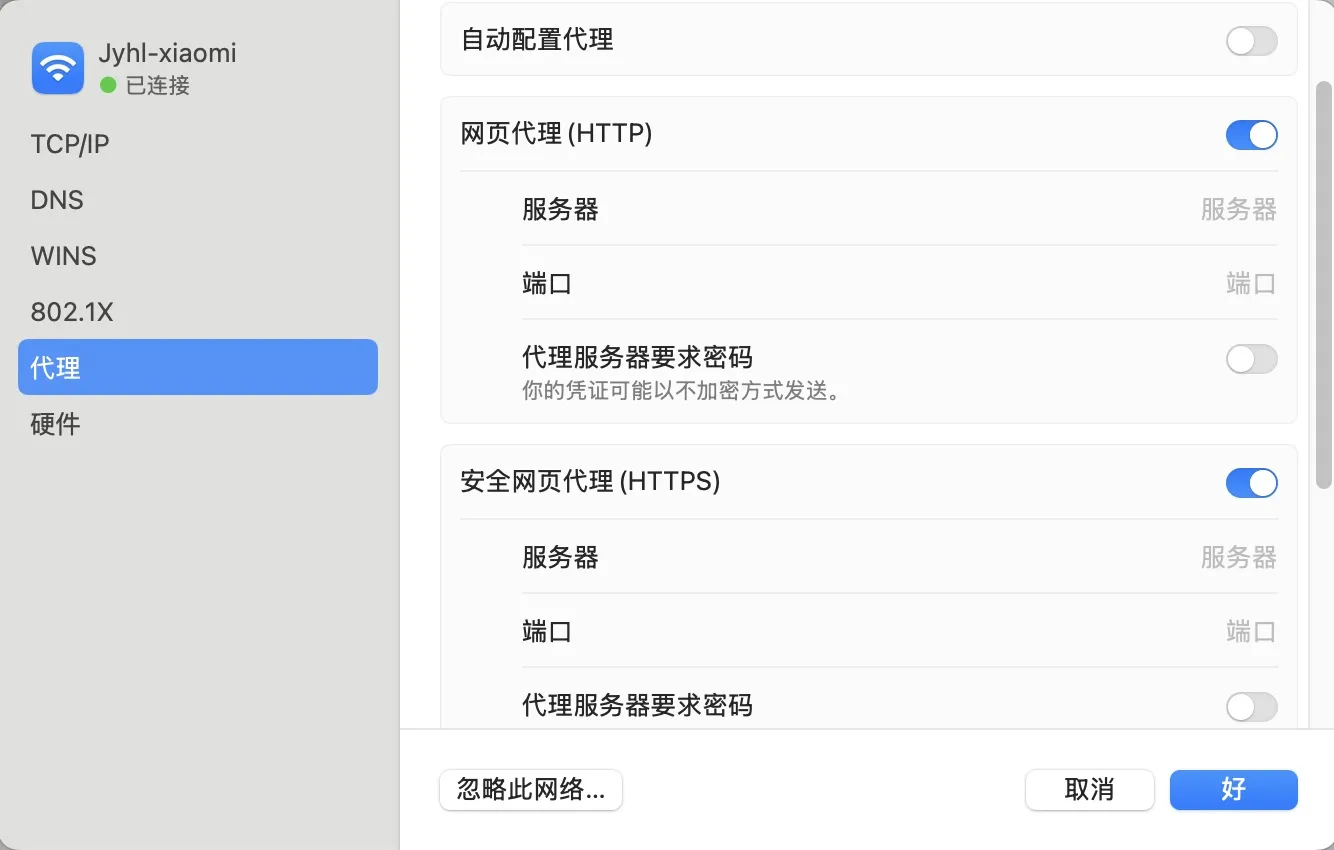The width and height of the screenshot is (1334, 850).
Task: Click the blue Wi-Fi icon for Jyhl-xiaomi
Action: [57, 67]
